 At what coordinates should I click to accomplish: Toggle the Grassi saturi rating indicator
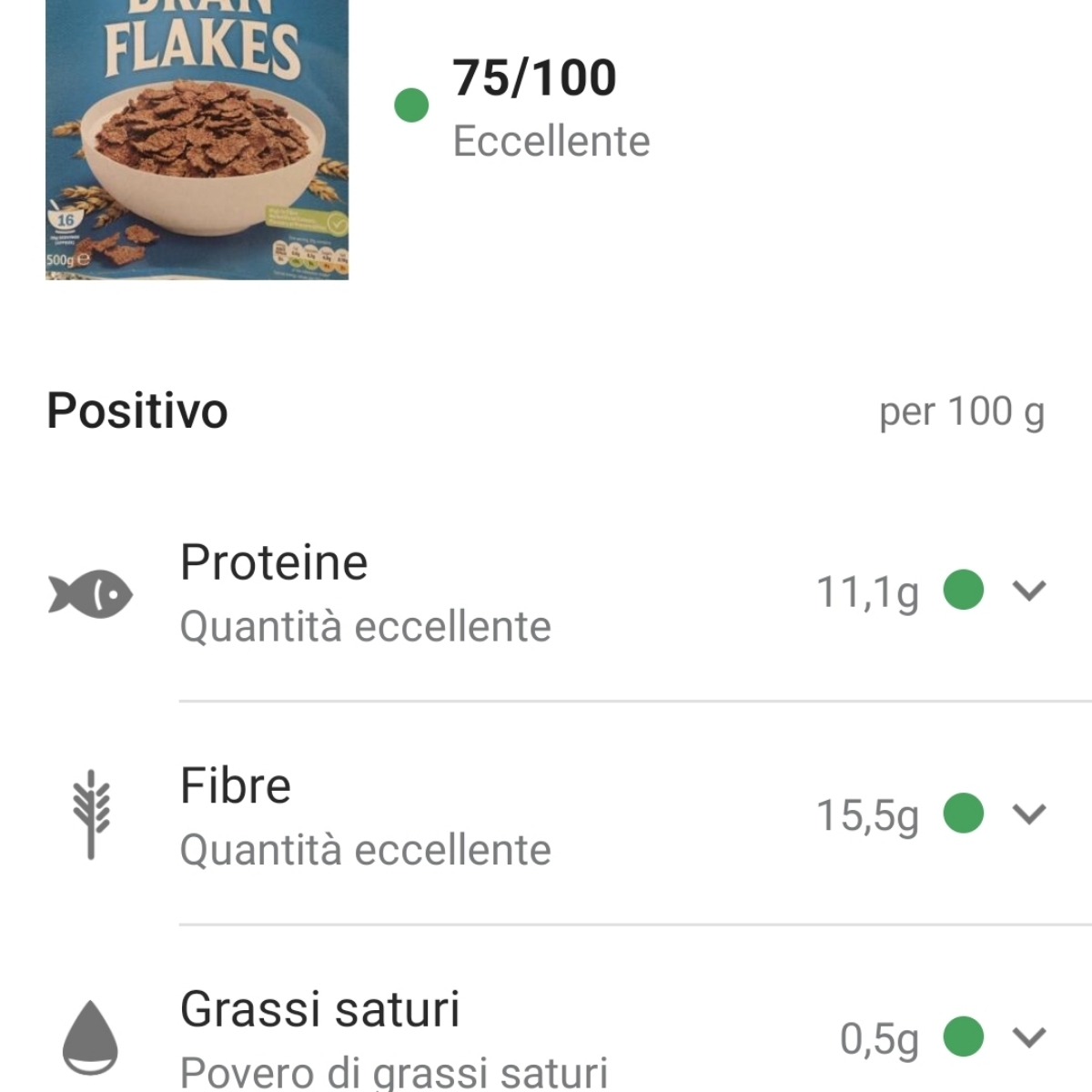[x=962, y=1037]
